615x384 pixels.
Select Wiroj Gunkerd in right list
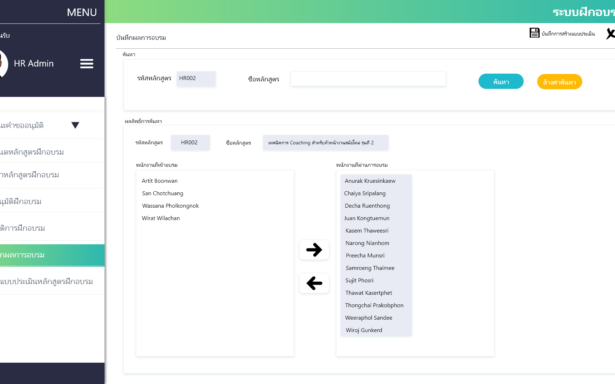click(364, 330)
